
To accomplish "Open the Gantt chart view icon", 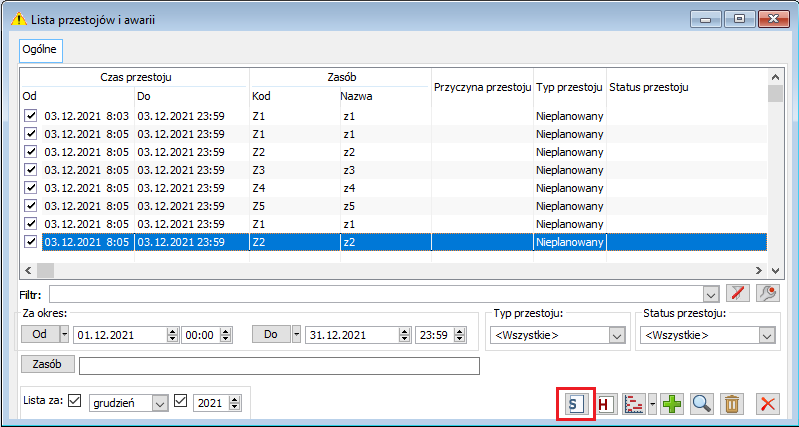I will (634, 405).
